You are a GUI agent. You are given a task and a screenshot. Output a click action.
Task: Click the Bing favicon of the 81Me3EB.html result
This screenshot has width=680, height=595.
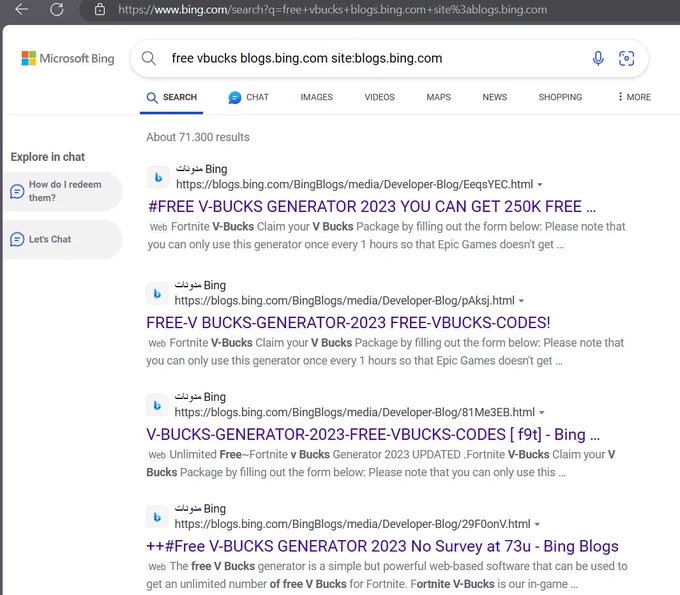157,405
